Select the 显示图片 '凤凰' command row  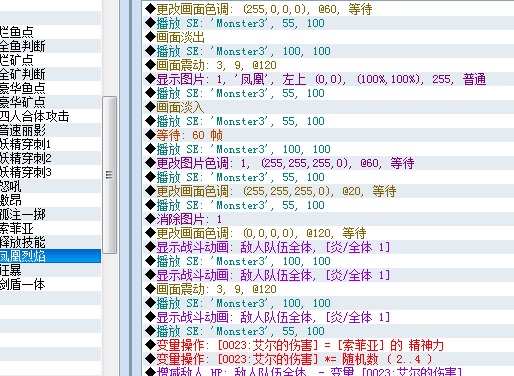point(328,79)
